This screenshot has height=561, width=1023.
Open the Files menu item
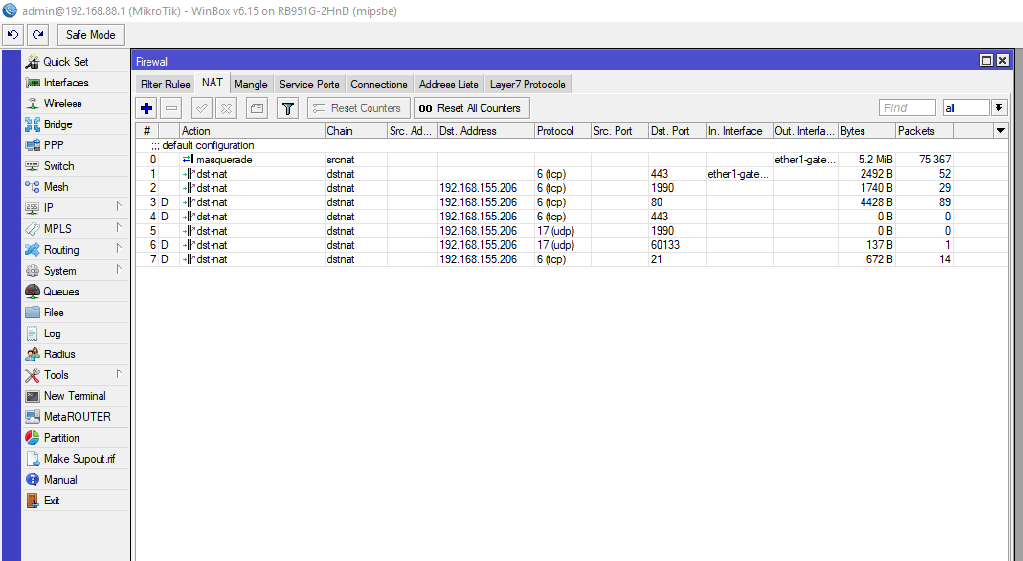[76, 312]
